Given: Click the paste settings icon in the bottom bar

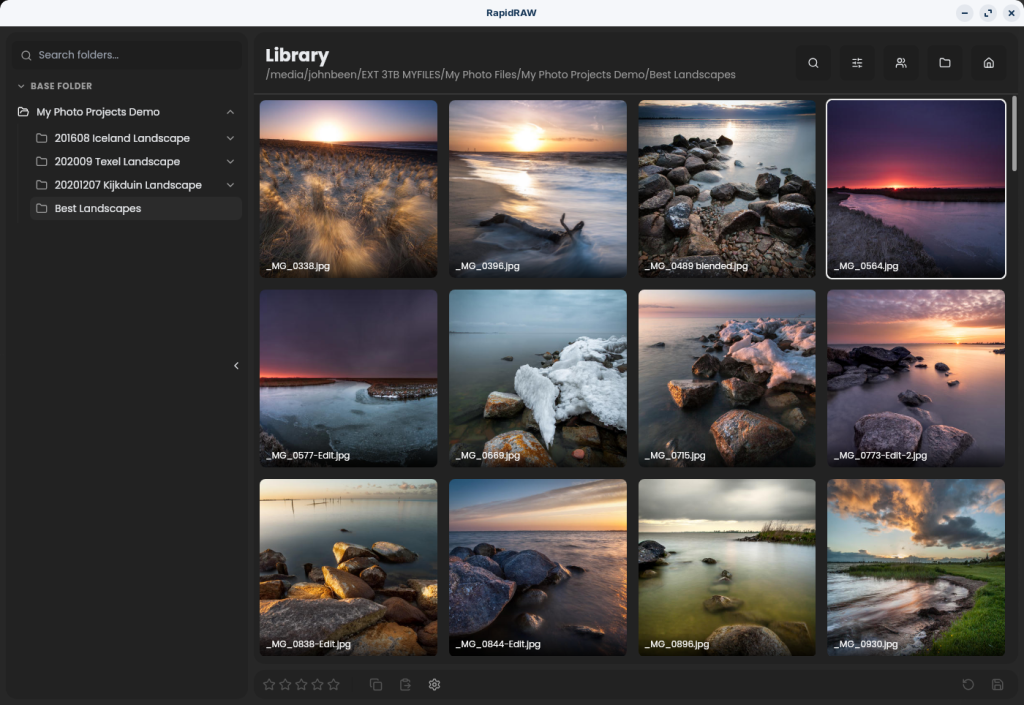Looking at the screenshot, I should 405,685.
